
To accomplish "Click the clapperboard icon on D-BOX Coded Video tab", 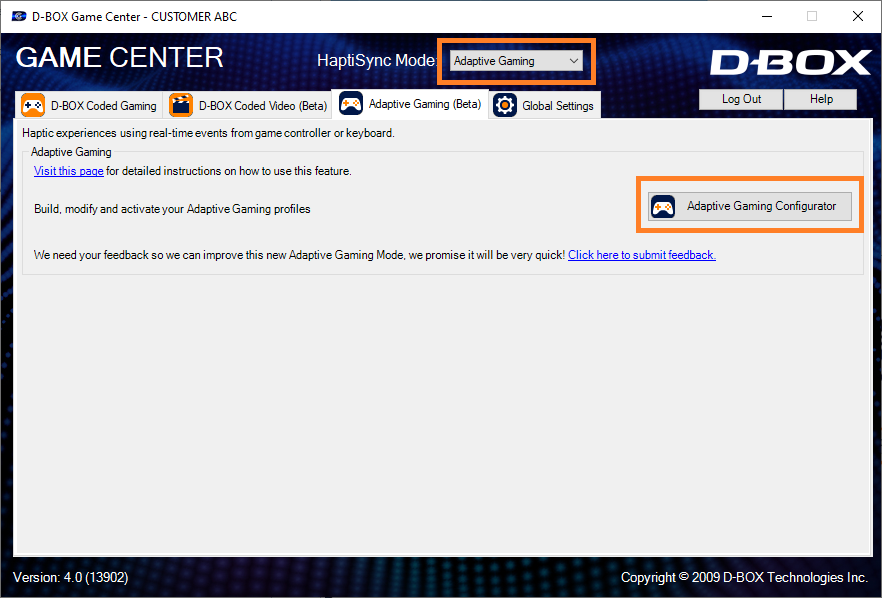I will click(181, 104).
